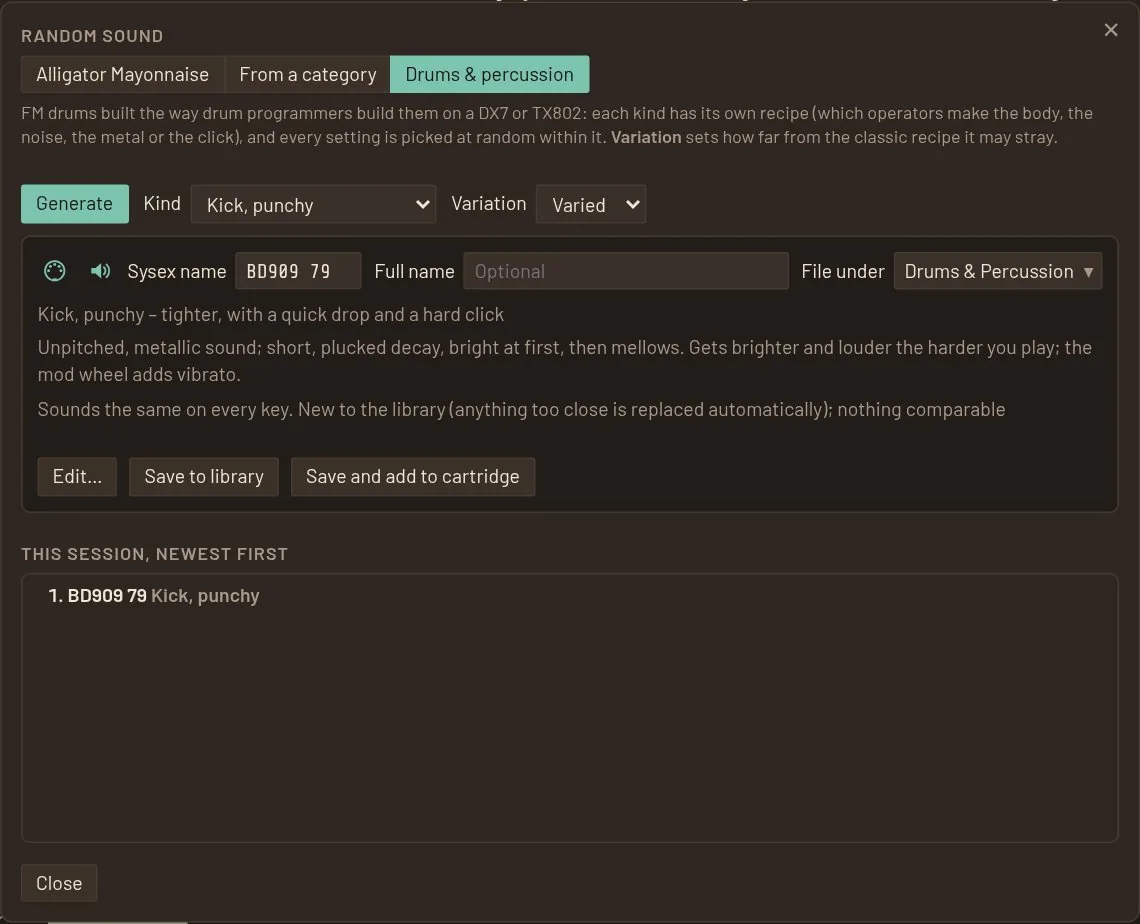Switch to the Alligator Mayonnaise tab
The image size is (1140, 924).
click(122, 74)
